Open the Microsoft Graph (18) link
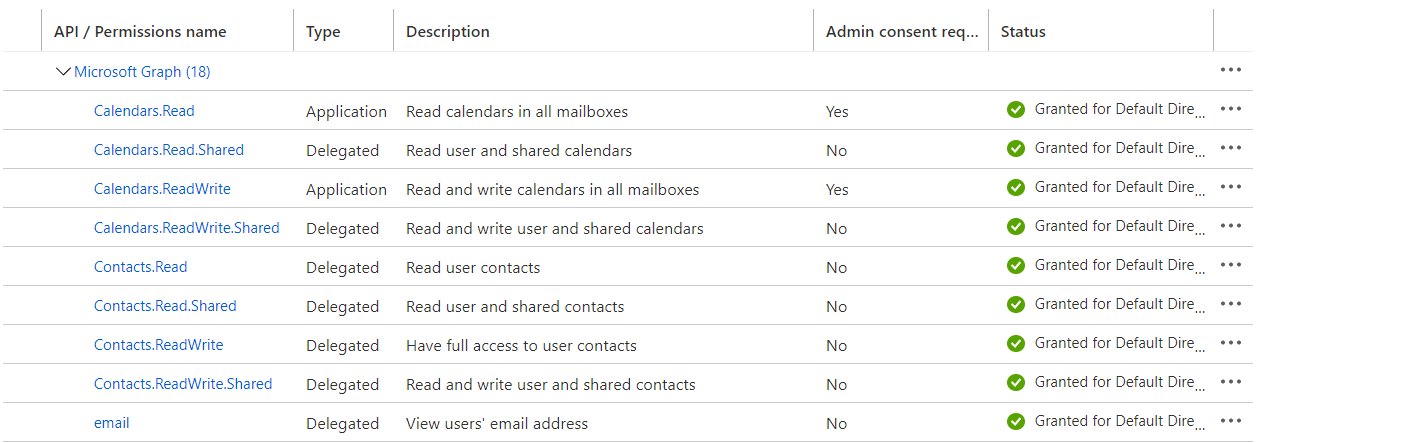 pos(142,72)
